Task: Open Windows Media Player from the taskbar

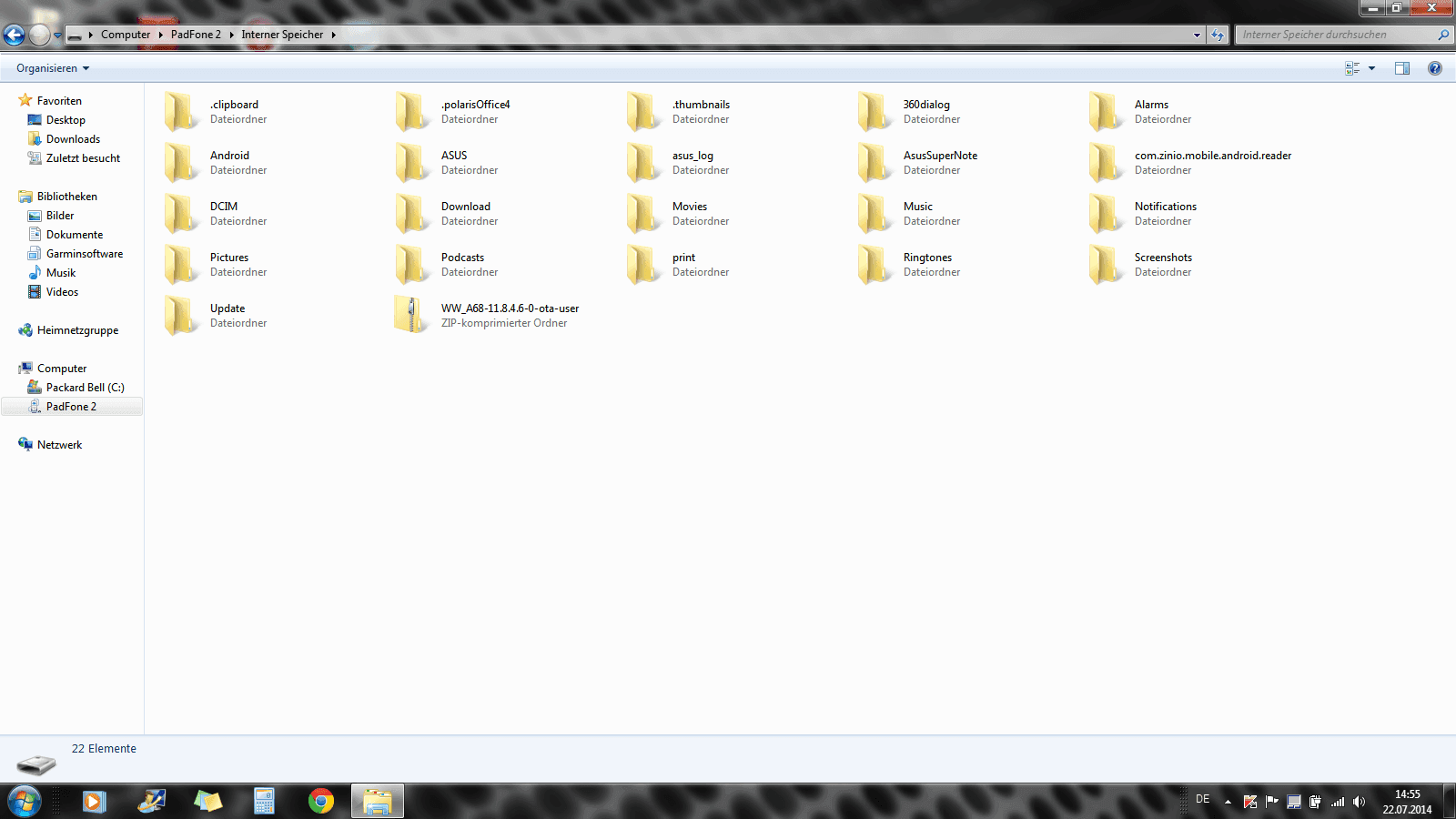Action: [x=94, y=801]
